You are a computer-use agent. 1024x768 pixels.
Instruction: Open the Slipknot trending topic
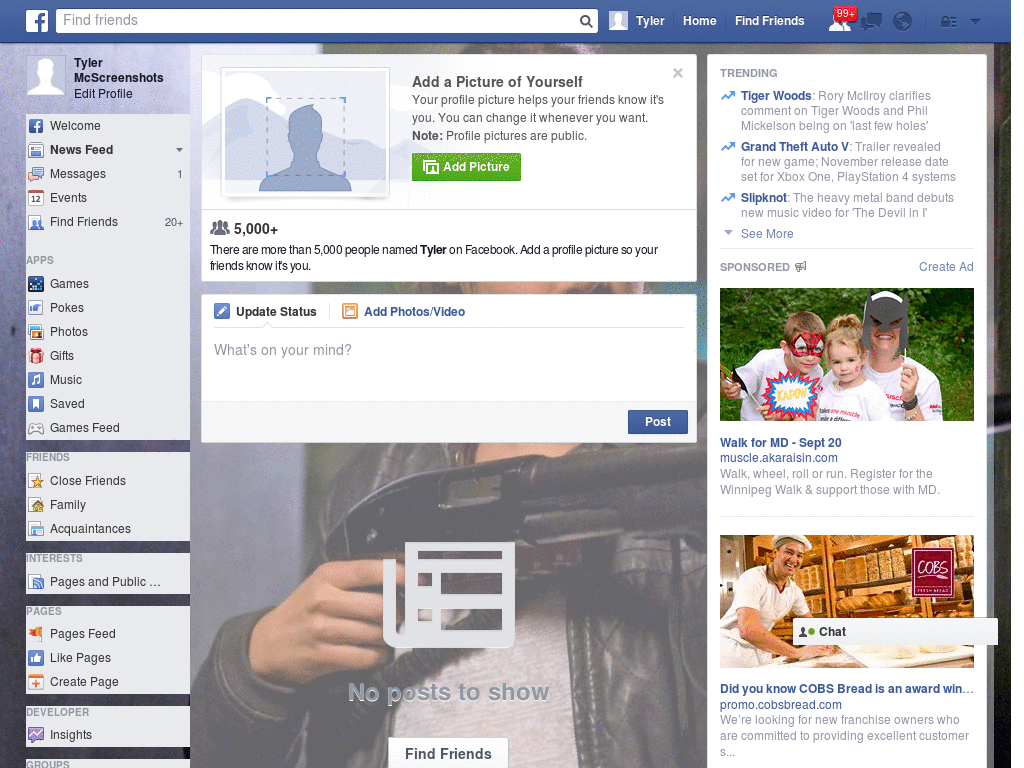(763, 198)
